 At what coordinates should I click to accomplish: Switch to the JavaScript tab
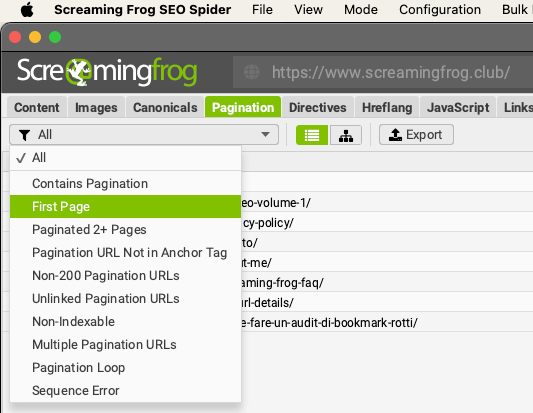tap(458, 107)
